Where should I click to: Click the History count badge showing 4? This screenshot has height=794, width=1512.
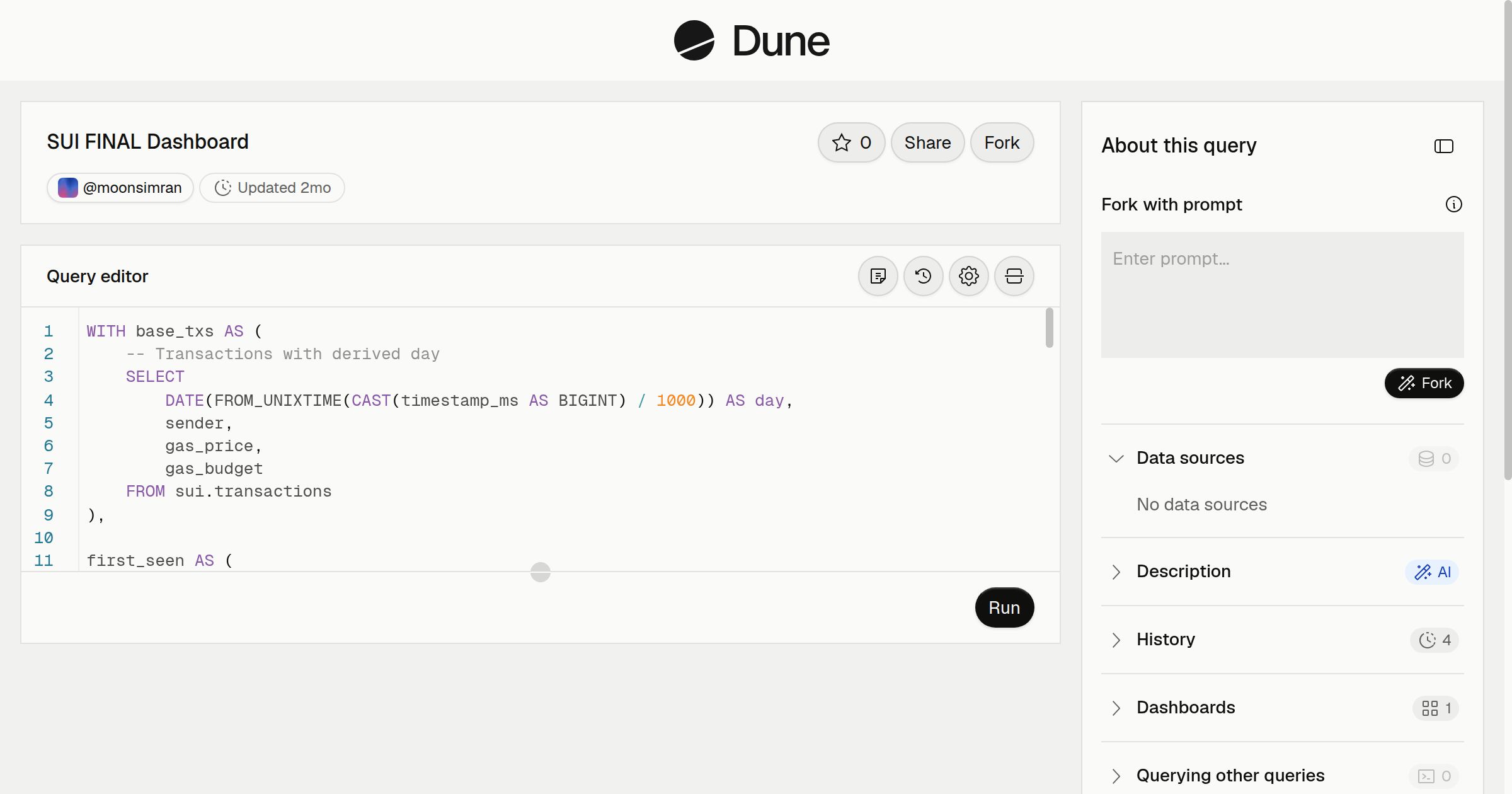coord(1435,640)
